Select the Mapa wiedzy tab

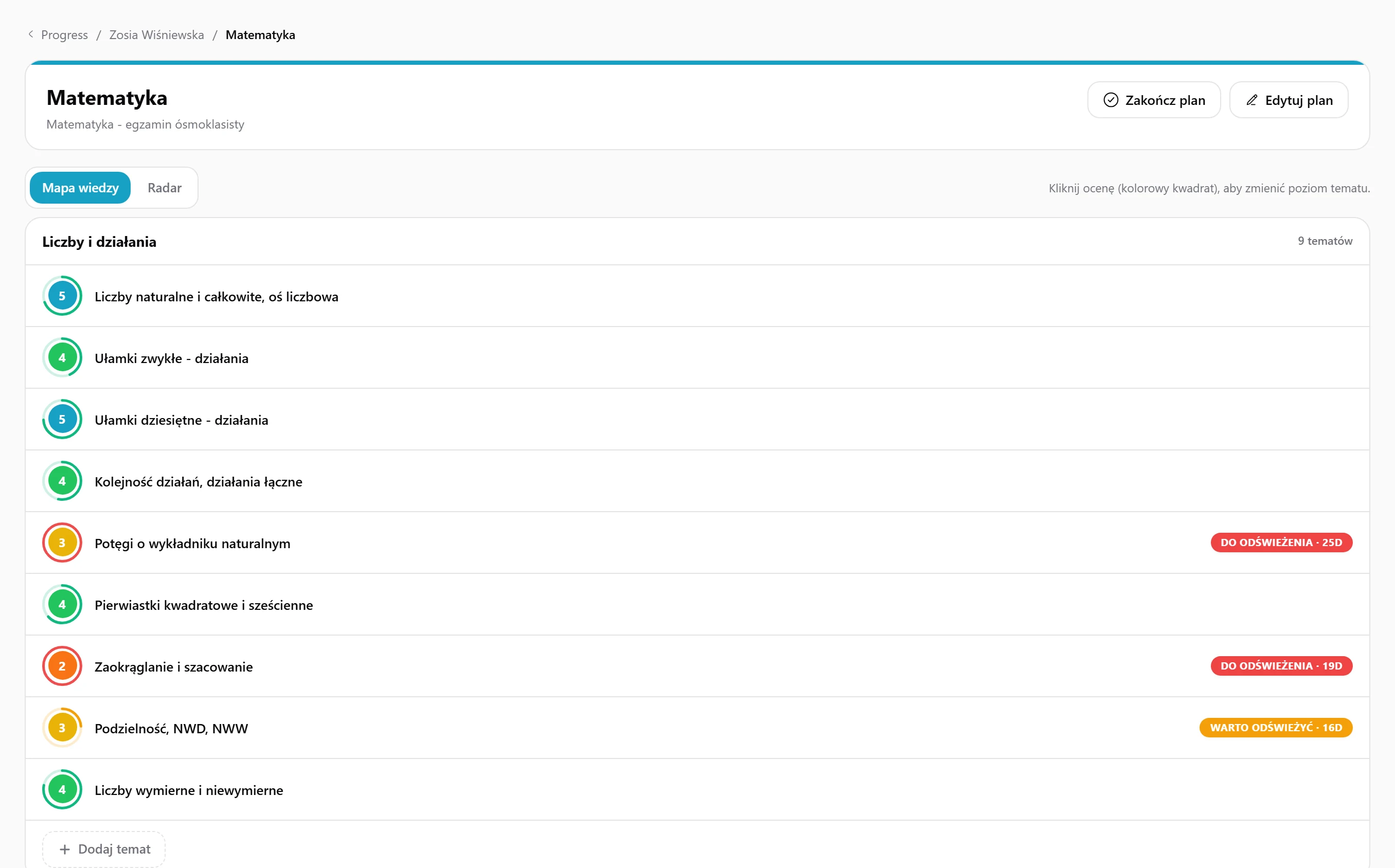point(80,188)
